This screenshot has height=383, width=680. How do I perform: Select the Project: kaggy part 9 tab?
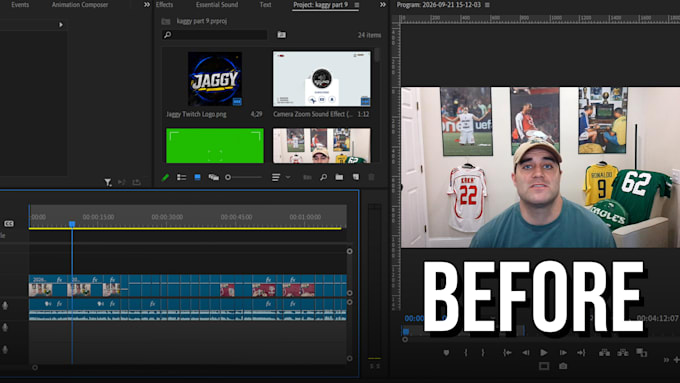[x=320, y=5]
